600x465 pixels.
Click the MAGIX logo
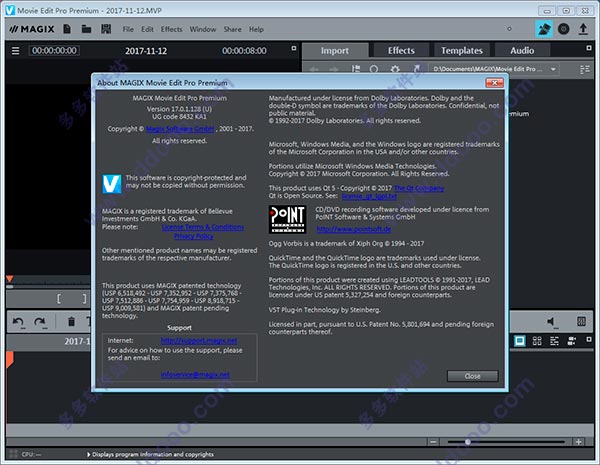click(x=32, y=29)
